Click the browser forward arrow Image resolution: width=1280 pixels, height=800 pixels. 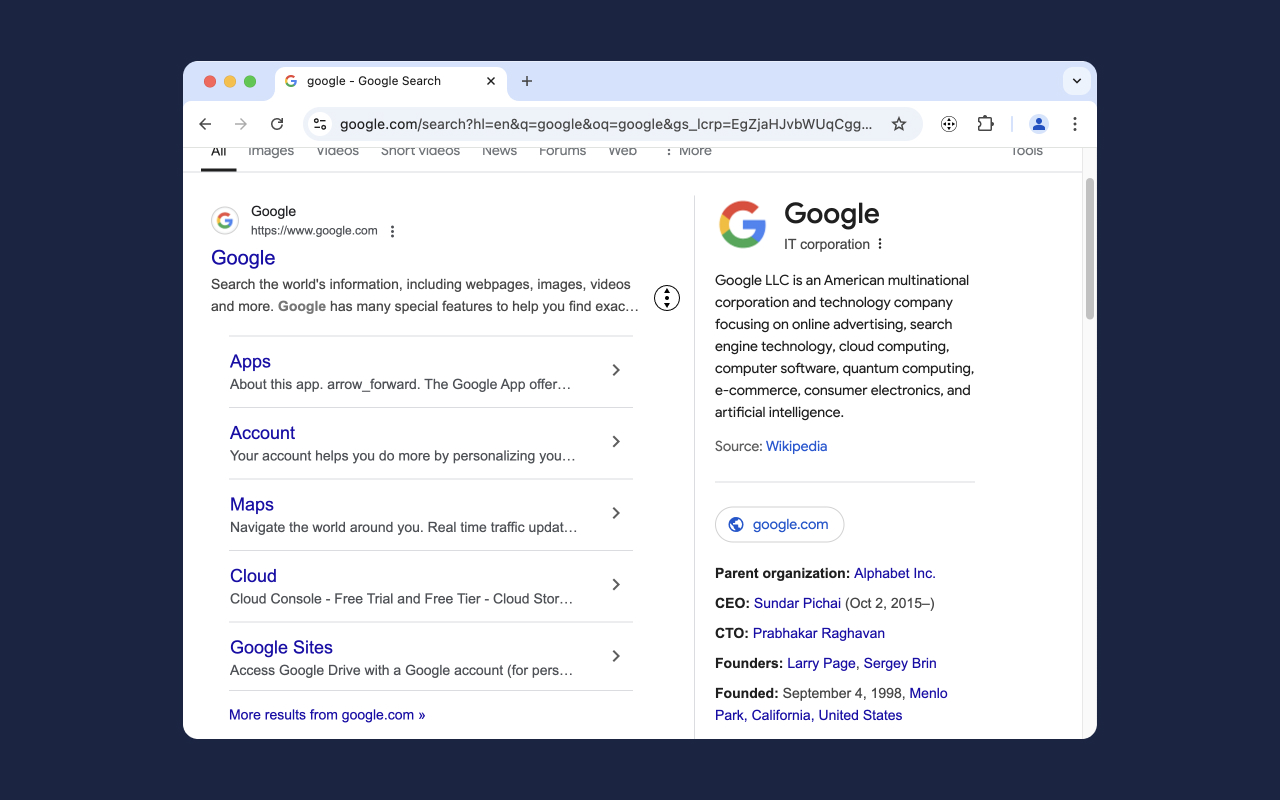click(x=241, y=124)
